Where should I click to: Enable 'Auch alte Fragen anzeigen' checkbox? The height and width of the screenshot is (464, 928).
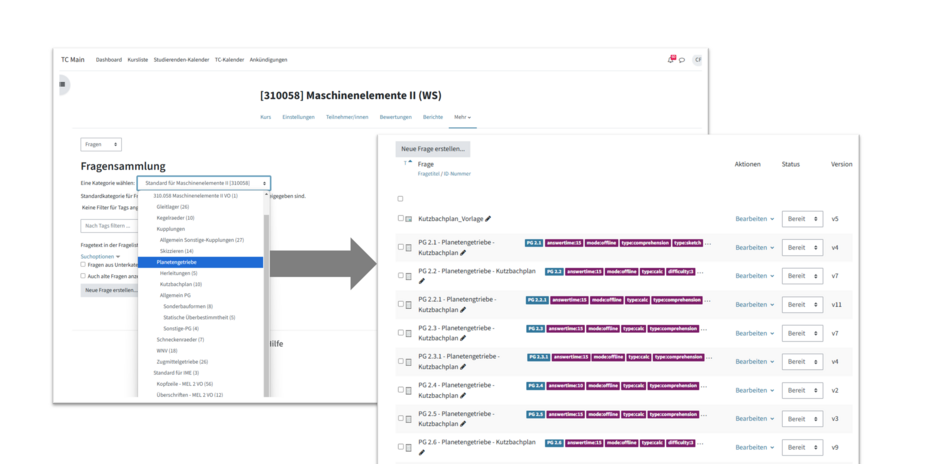click(83, 276)
